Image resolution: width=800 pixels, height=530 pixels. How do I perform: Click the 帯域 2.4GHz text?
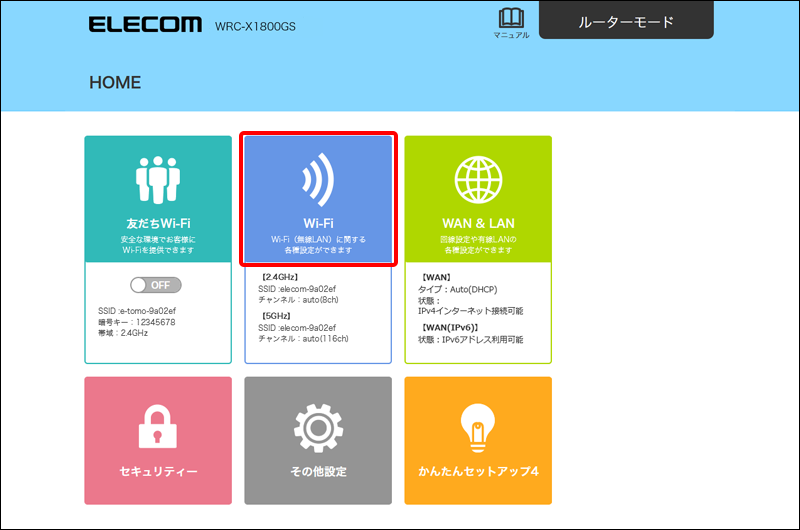coord(123,333)
